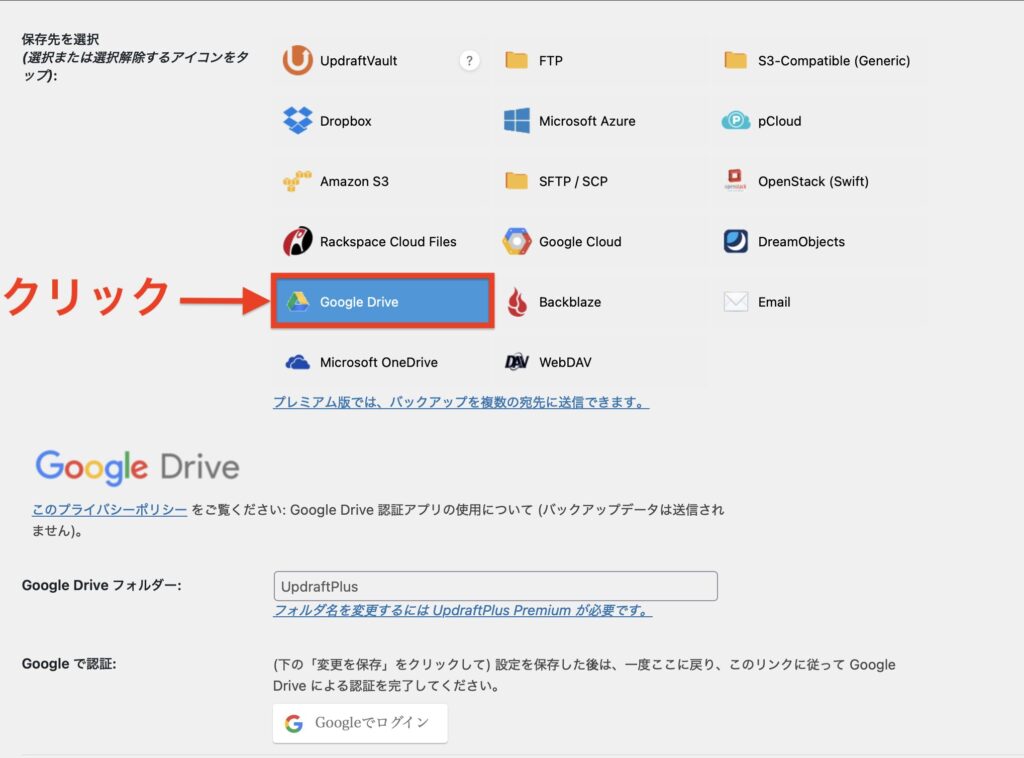
Task: Deselect the highlighted Google Drive icon
Action: point(298,302)
